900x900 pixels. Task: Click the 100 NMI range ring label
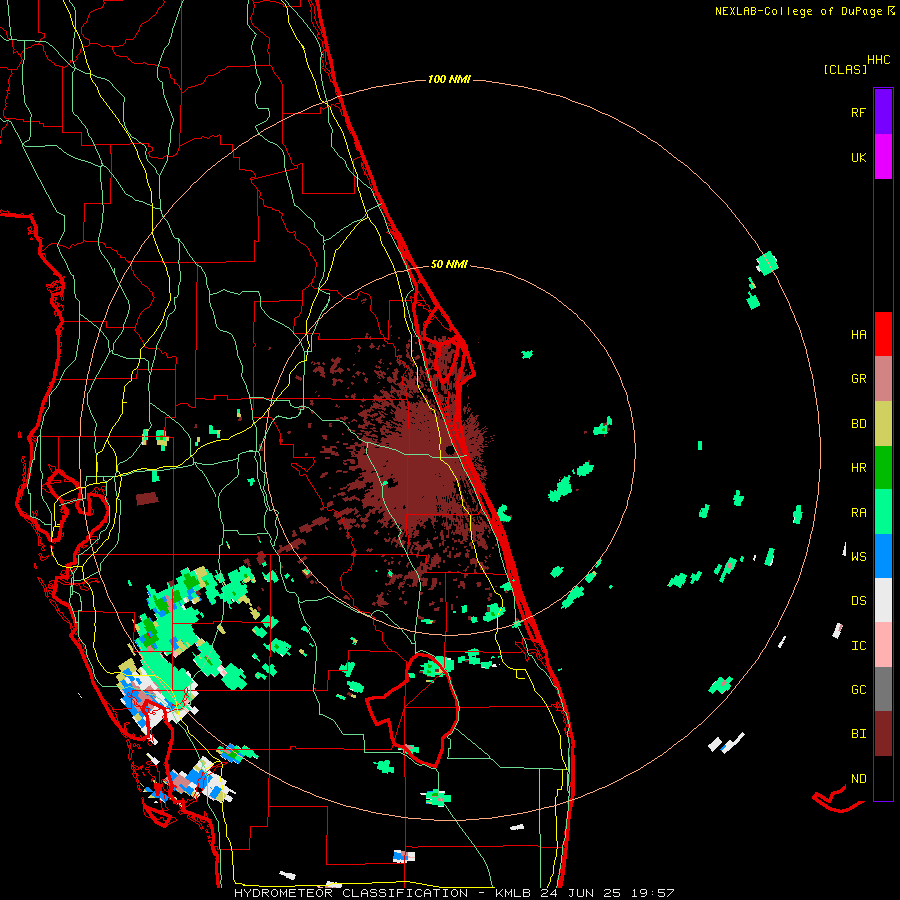(449, 79)
